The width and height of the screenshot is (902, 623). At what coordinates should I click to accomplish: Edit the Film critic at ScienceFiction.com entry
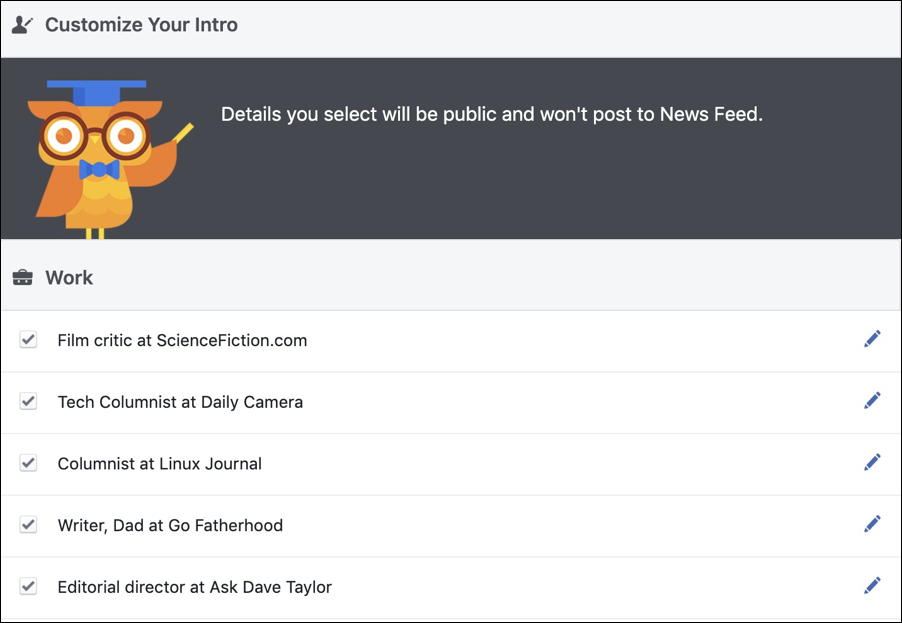(x=872, y=338)
